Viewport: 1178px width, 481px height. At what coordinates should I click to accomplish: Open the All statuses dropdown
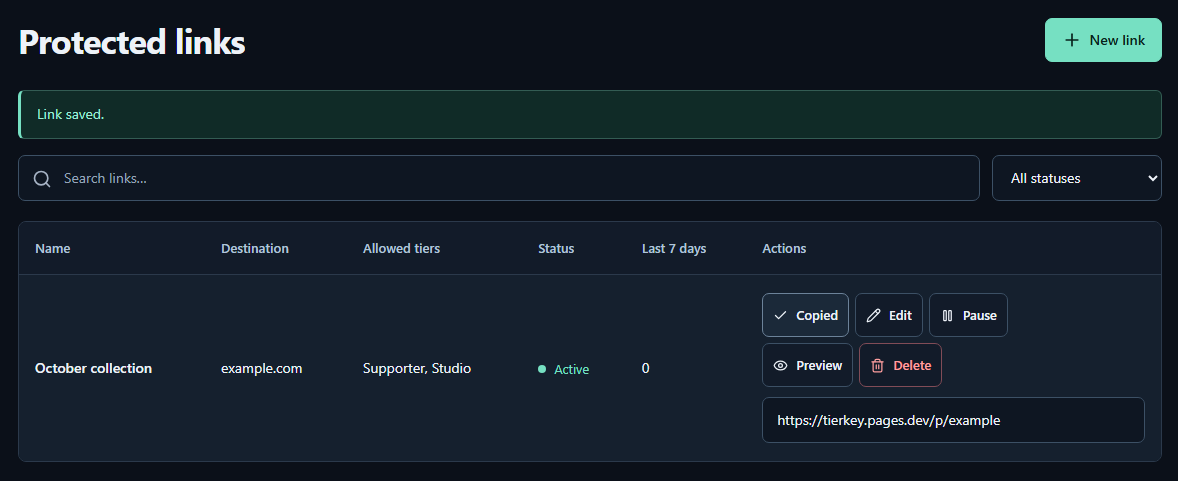1077,178
